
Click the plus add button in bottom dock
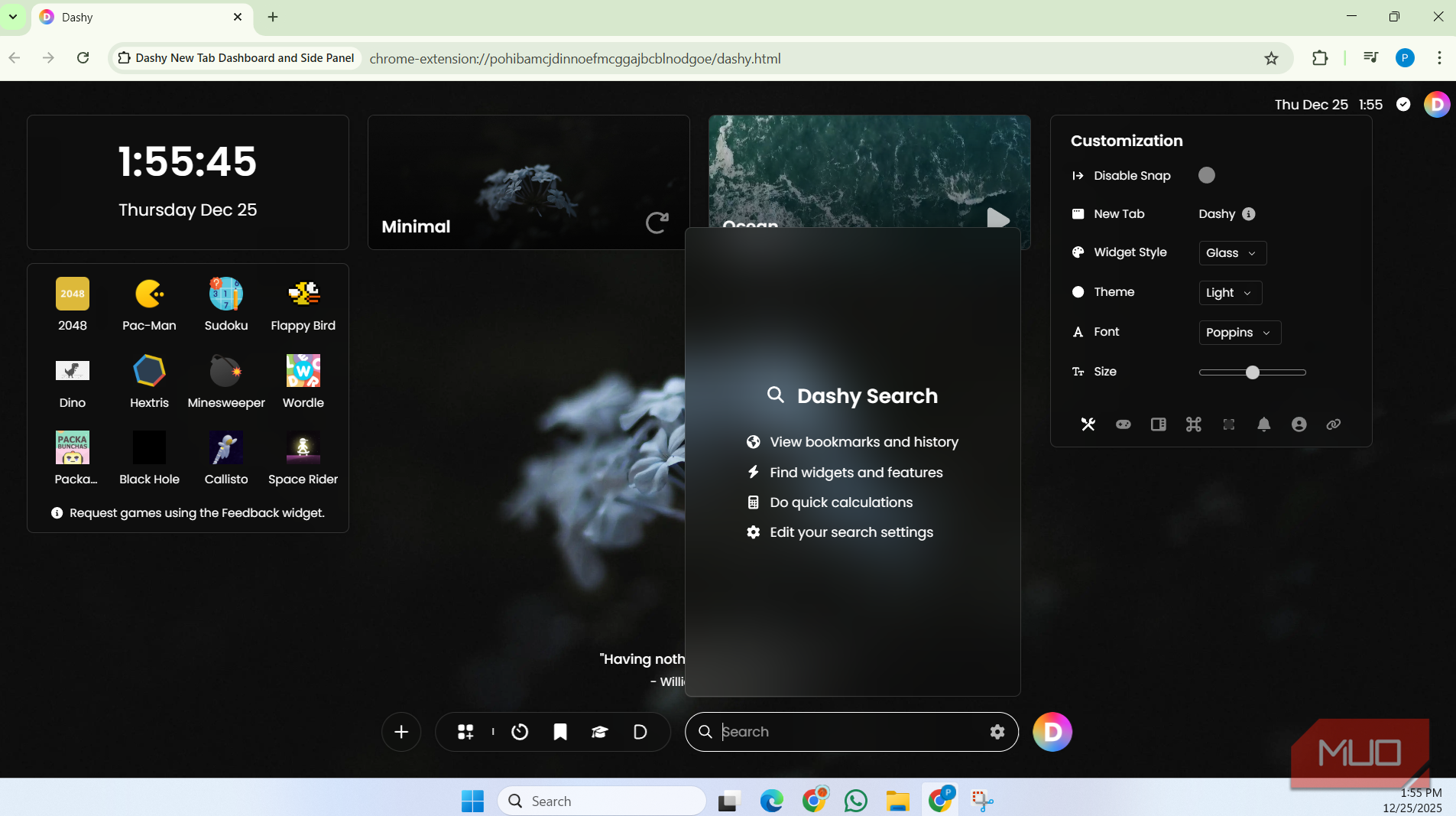click(x=401, y=733)
